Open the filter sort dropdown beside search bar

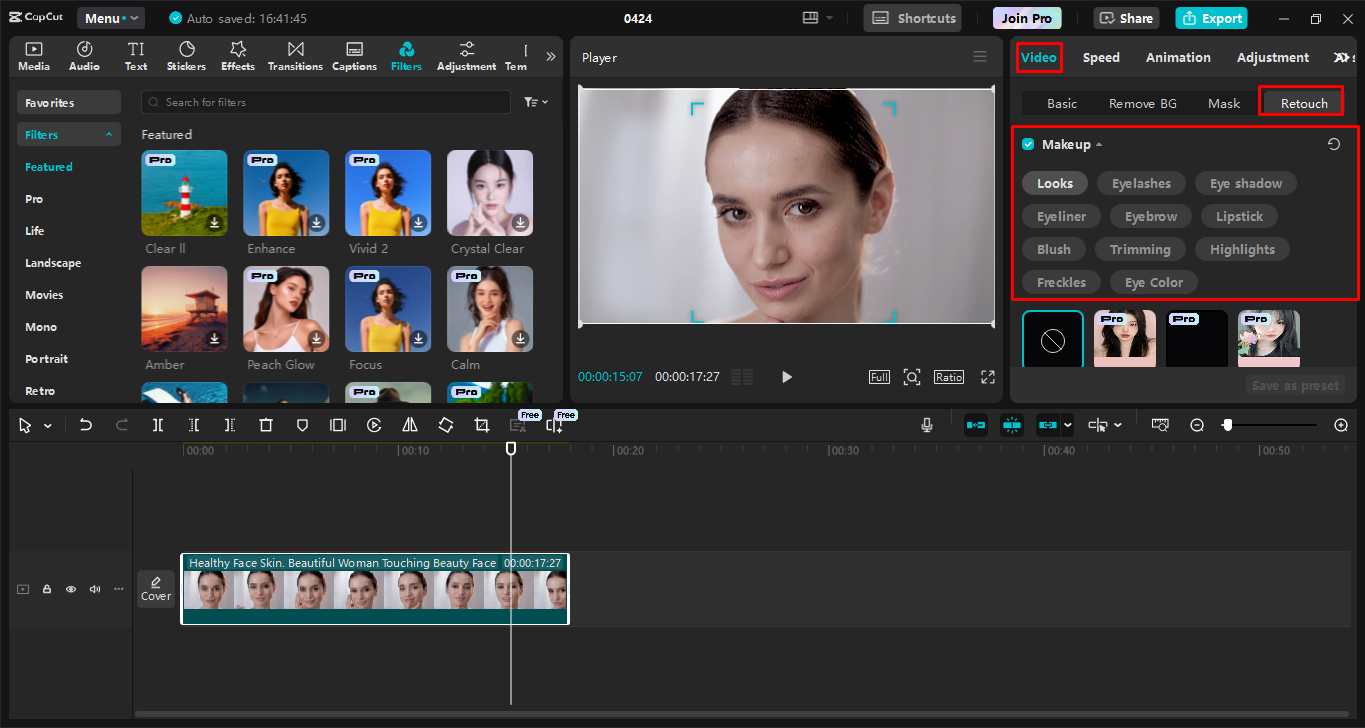[536, 101]
